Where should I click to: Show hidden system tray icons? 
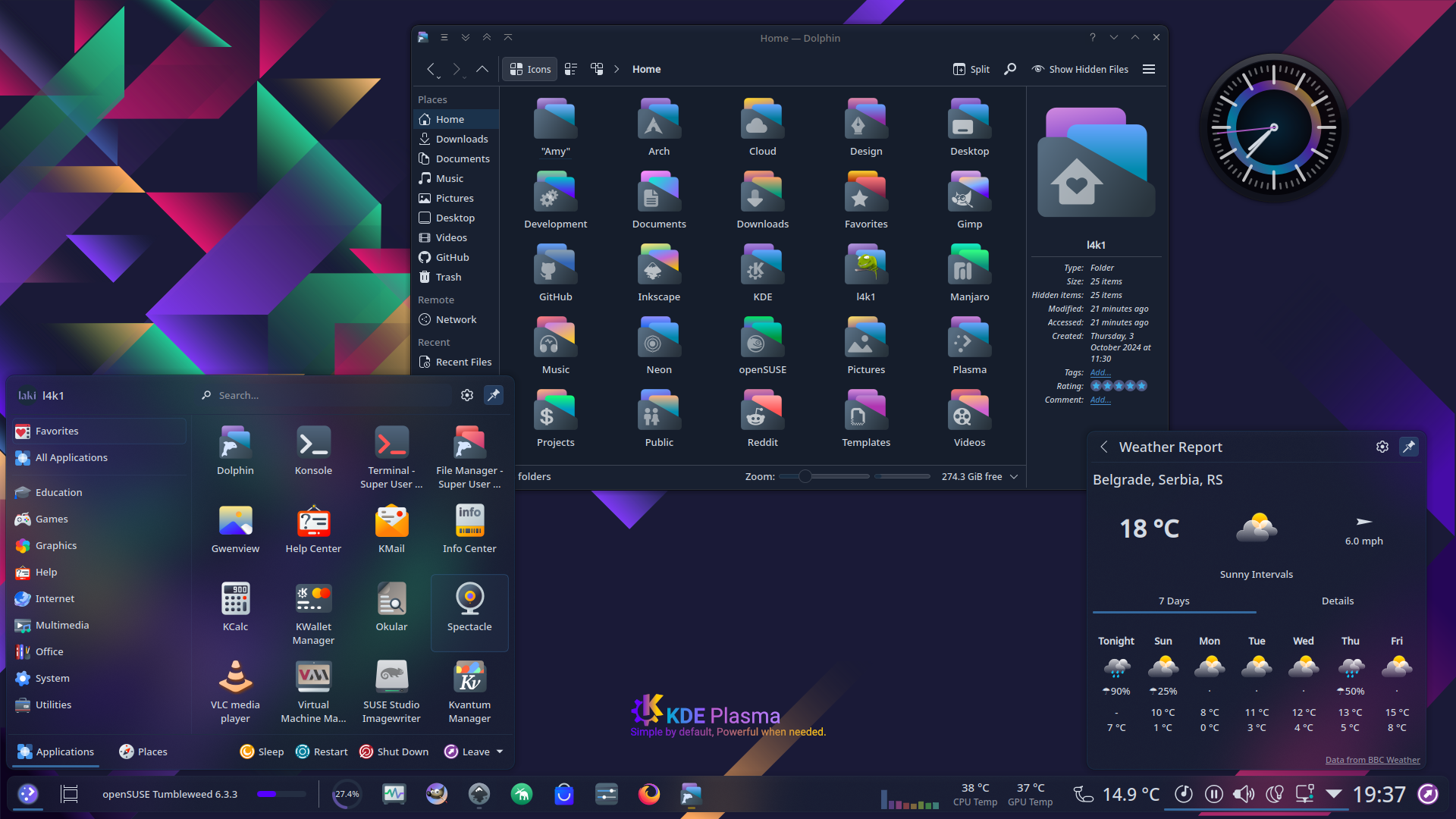[x=1334, y=794]
